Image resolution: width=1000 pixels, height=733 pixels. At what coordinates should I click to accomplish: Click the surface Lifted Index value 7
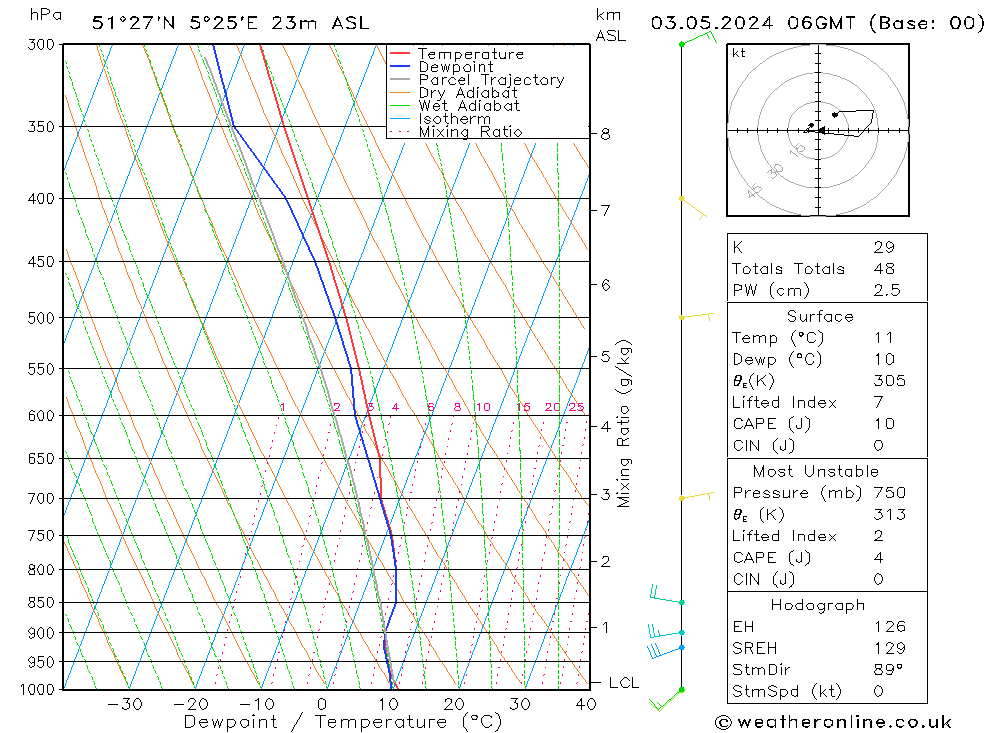(x=879, y=403)
